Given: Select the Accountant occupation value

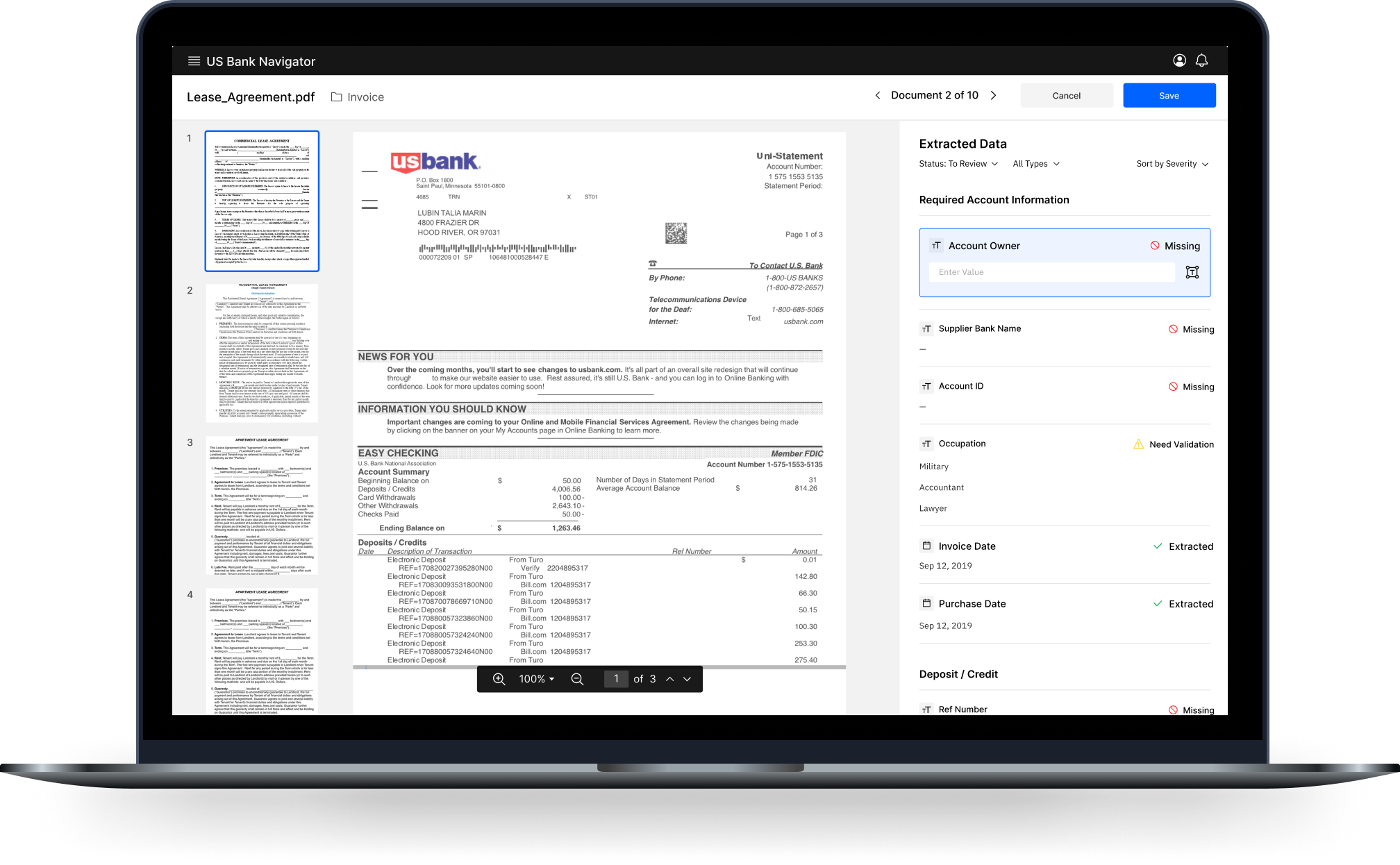Looking at the screenshot, I should tap(942, 487).
